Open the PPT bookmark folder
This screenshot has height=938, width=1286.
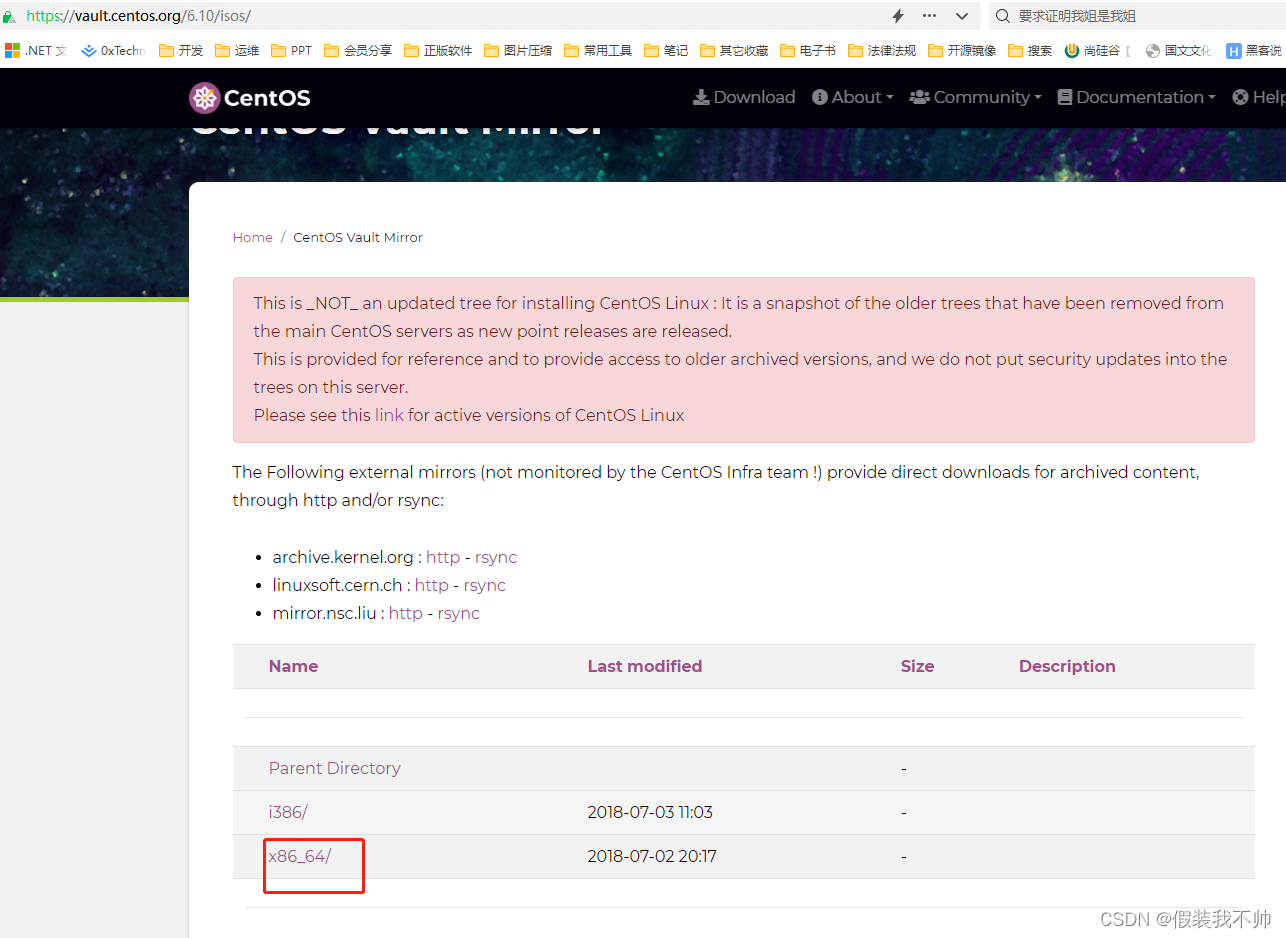coord(292,50)
